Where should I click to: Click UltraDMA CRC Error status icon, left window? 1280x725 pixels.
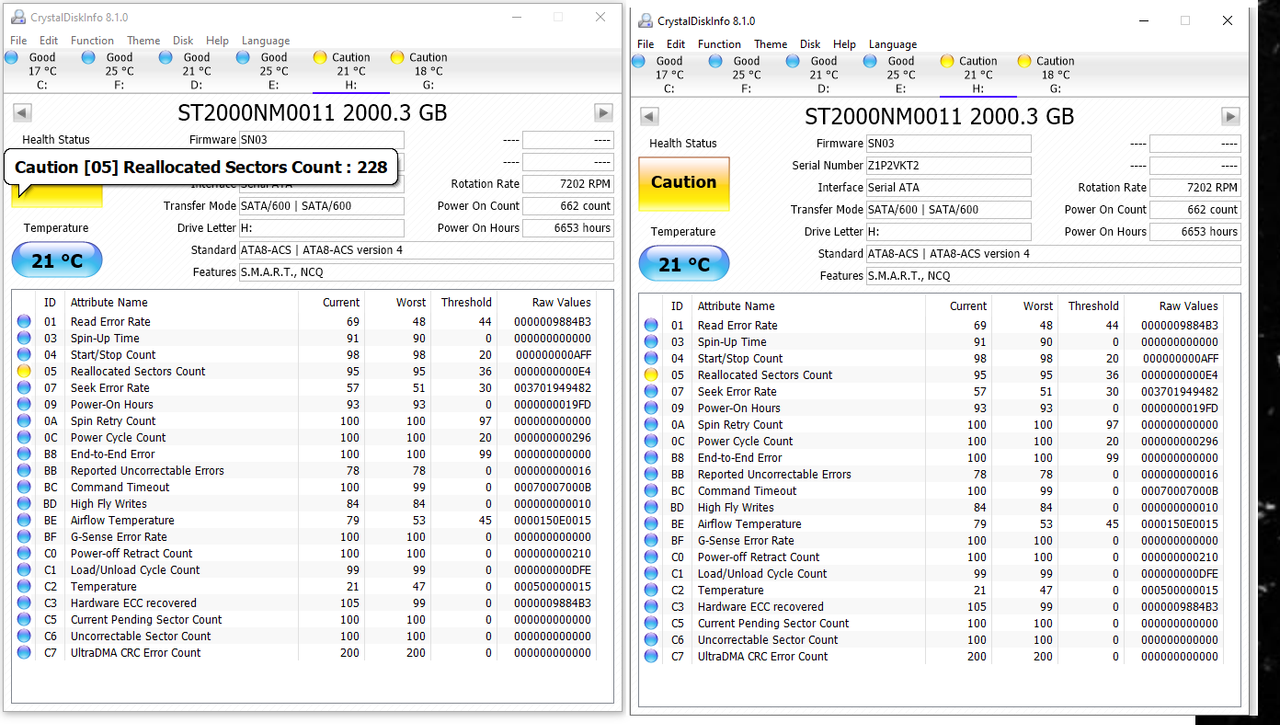click(x=24, y=653)
